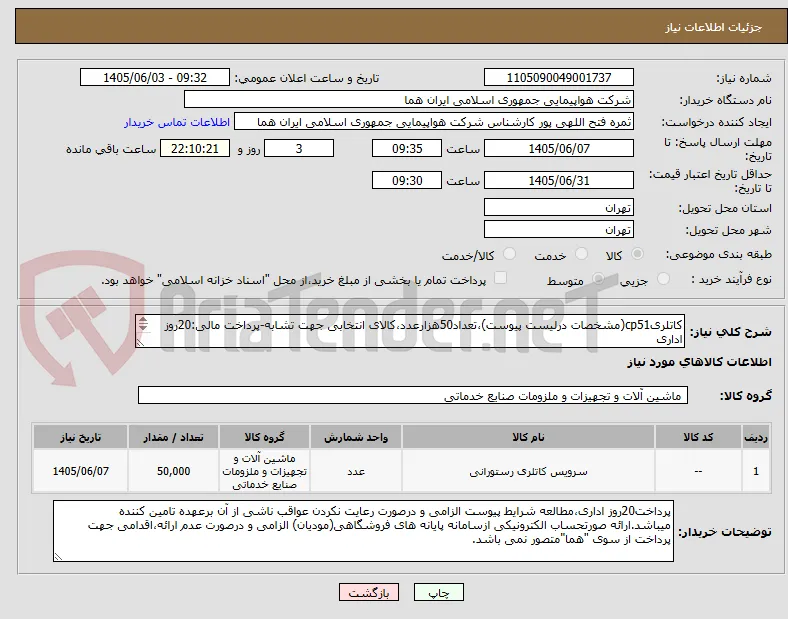
Task: Click the announcement date field 1405/06/03 - 09:32
Action: click(155, 77)
